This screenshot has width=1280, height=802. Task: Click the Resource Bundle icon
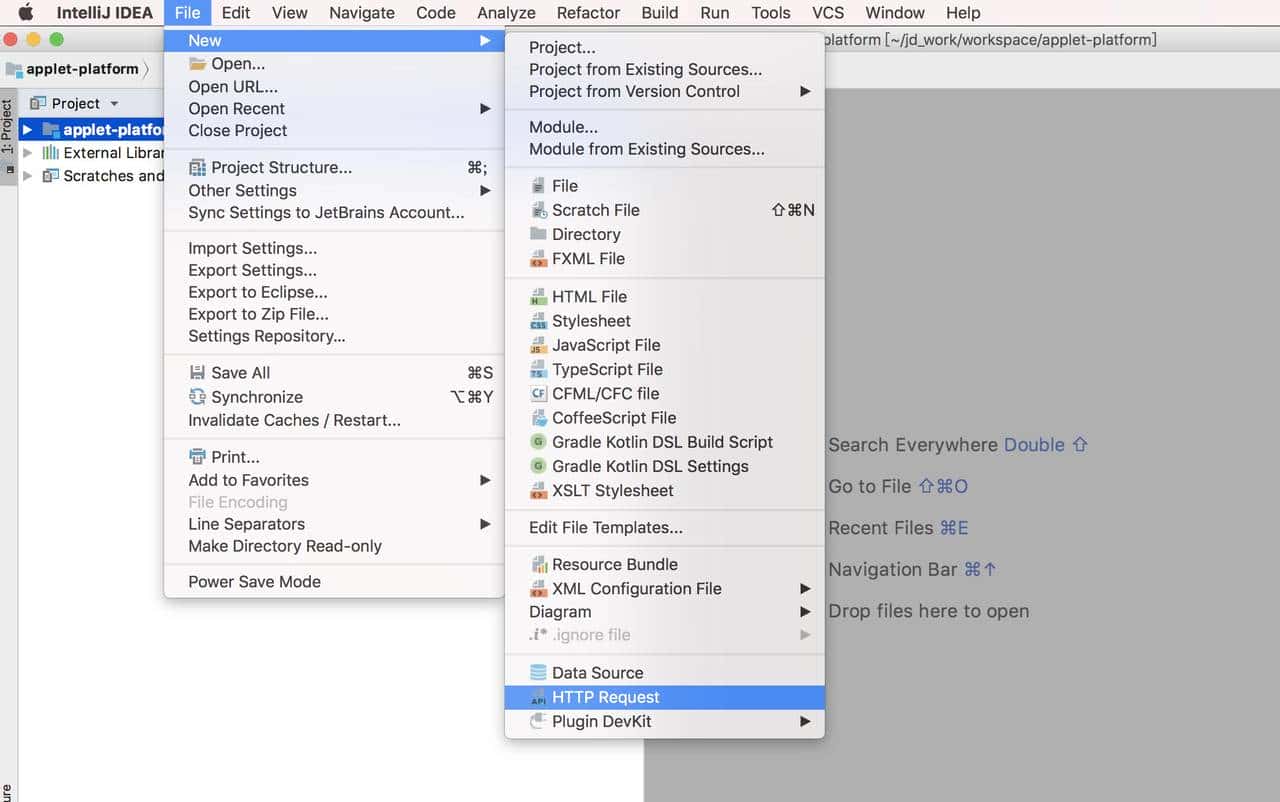click(538, 565)
